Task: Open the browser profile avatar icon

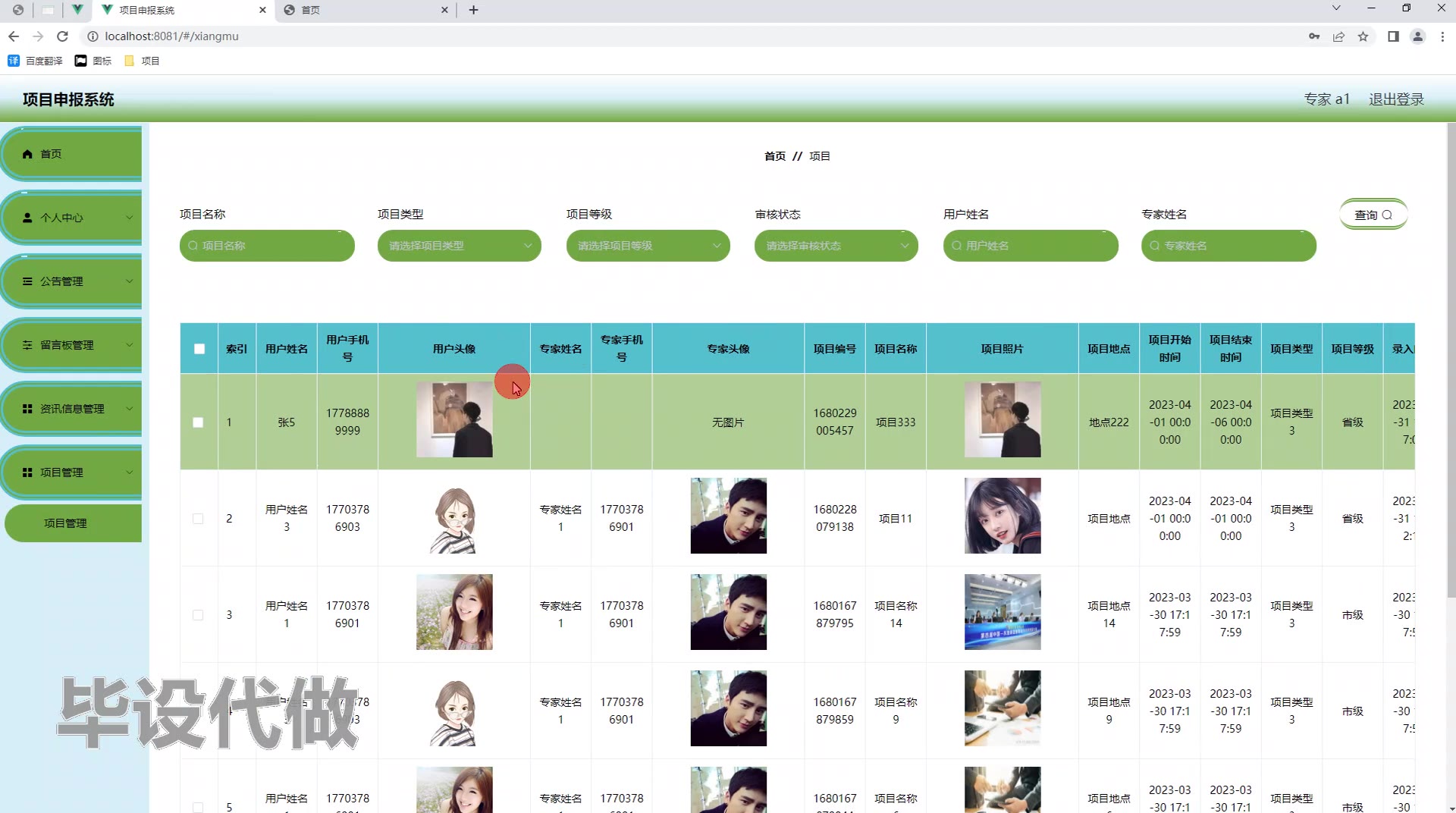Action: (x=1417, y=36)
